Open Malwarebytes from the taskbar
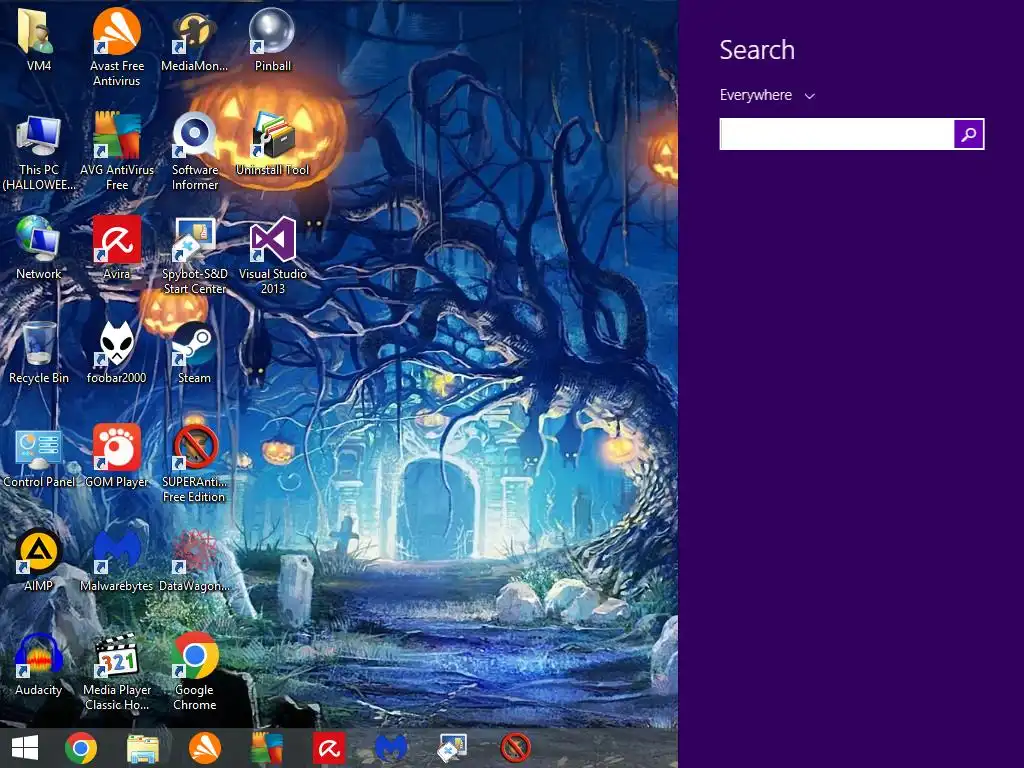The height and width of the screenshot is (768, 1024). [391, 748]
